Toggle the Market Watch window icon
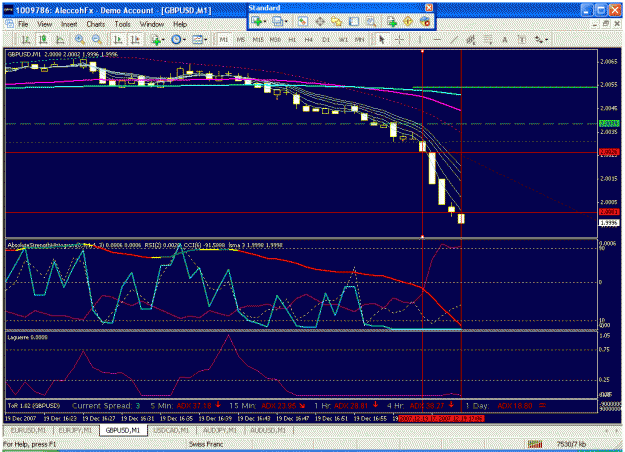The width and height of the screenshot is (625, 452). coord(303,22)
